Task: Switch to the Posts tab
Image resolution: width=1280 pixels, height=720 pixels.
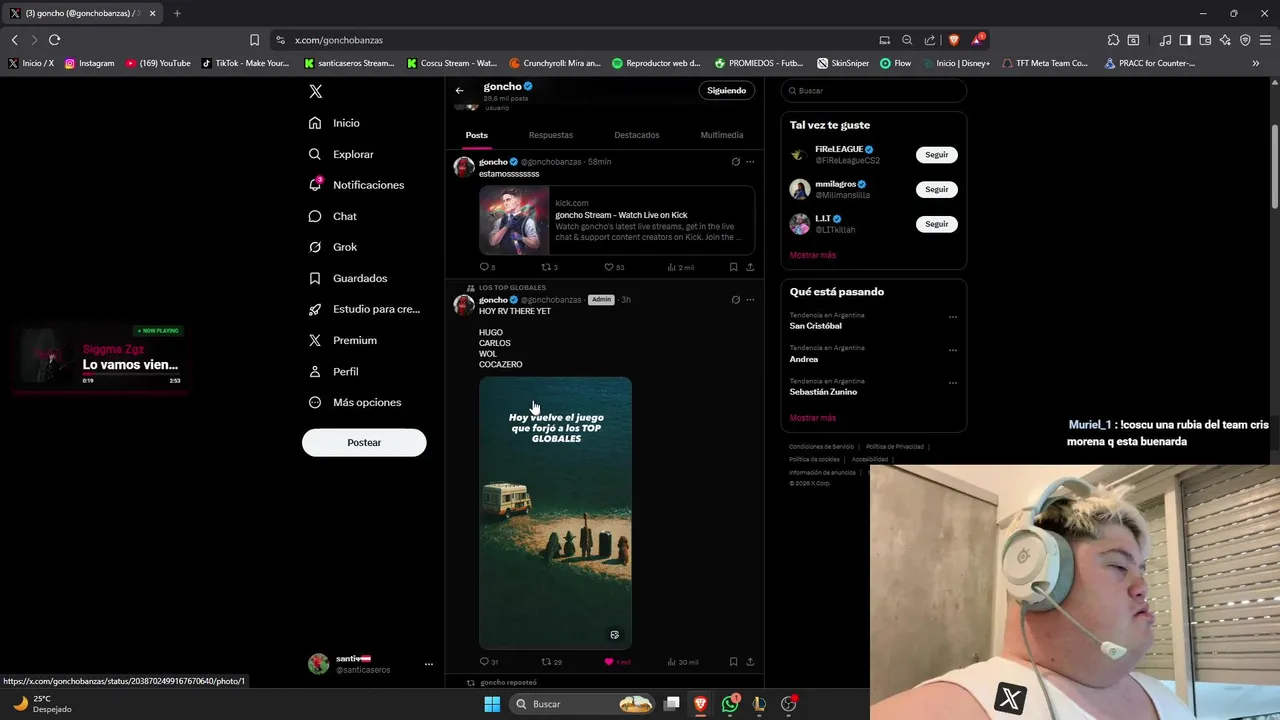Action: click(x=477, y=135)
